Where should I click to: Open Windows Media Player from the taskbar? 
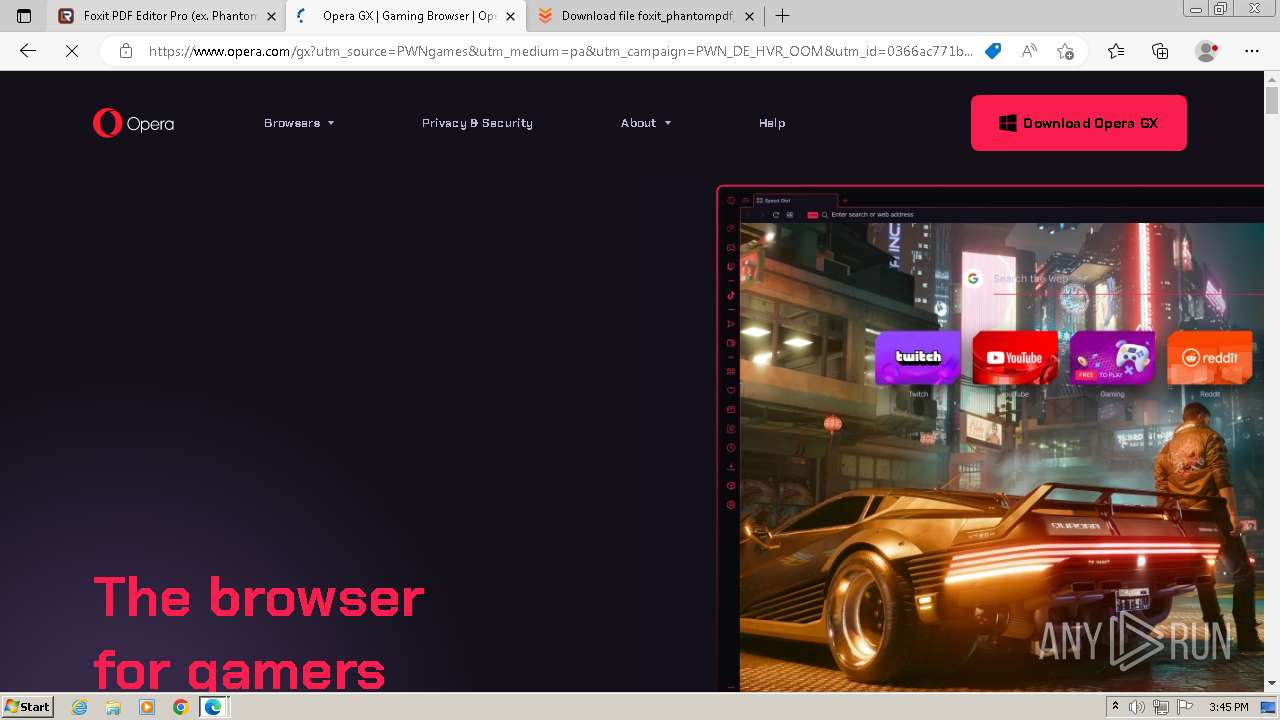(x=147, y=707)
